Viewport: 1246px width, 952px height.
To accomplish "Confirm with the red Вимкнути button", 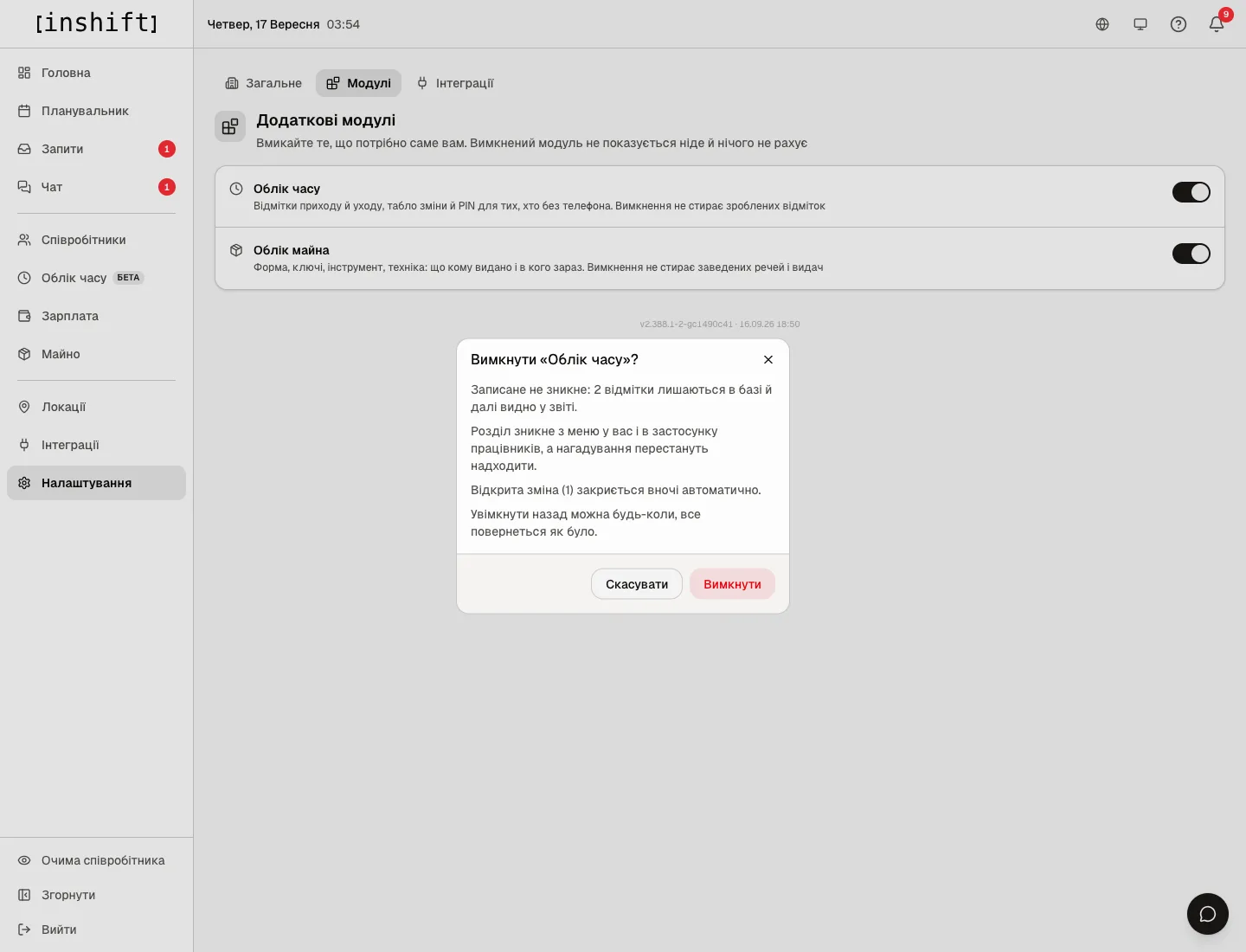I will click(732, 584).
